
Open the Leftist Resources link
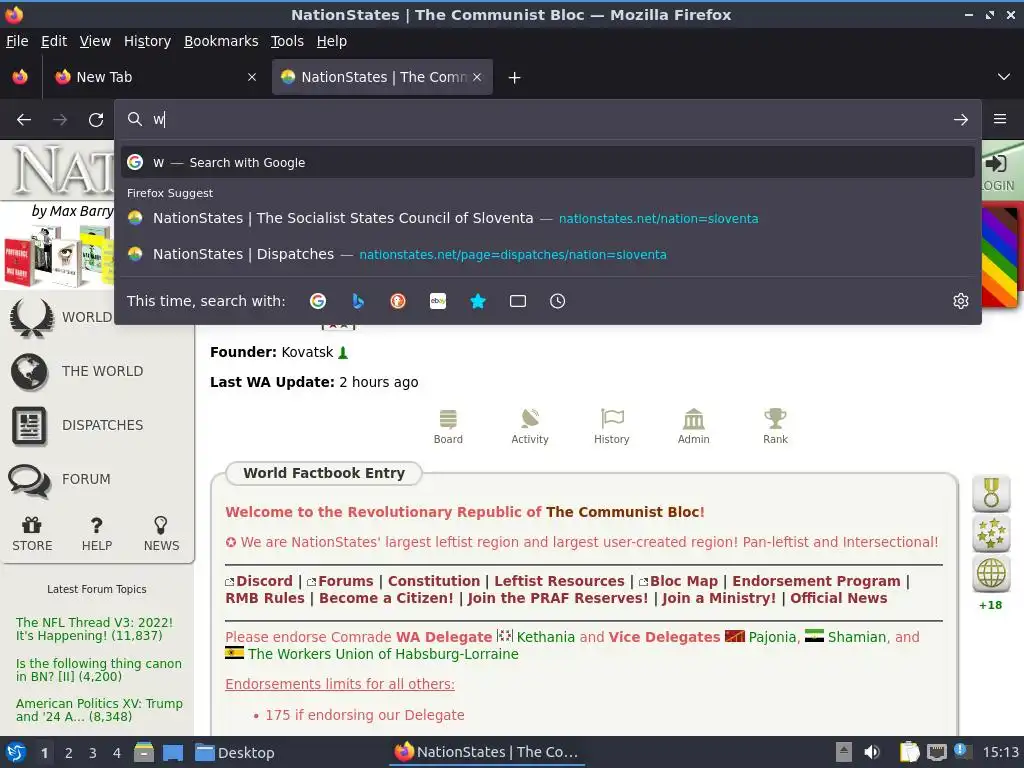(559, 581)
